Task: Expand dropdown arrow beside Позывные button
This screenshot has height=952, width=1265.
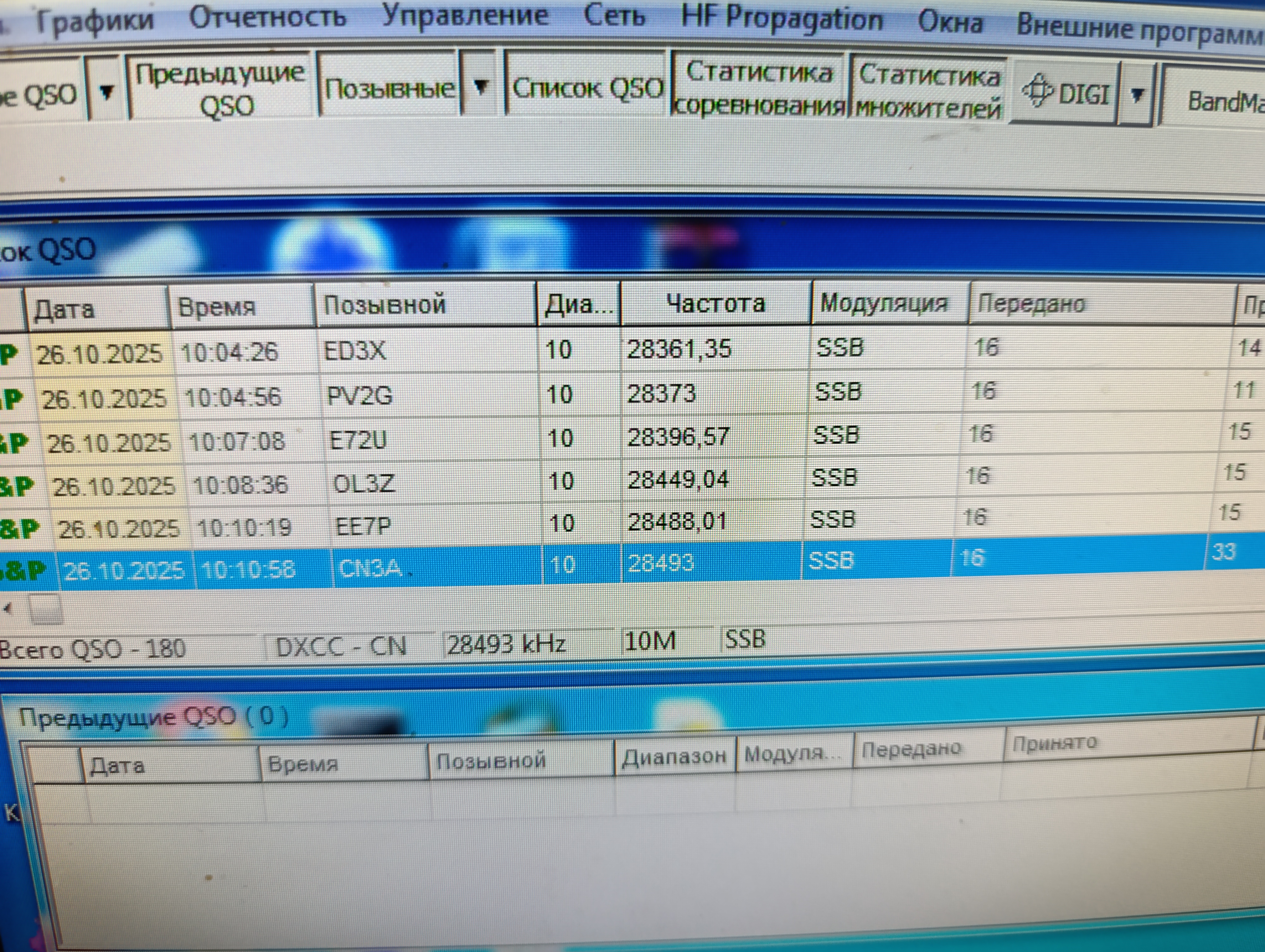Action: (x=481, y=87)
